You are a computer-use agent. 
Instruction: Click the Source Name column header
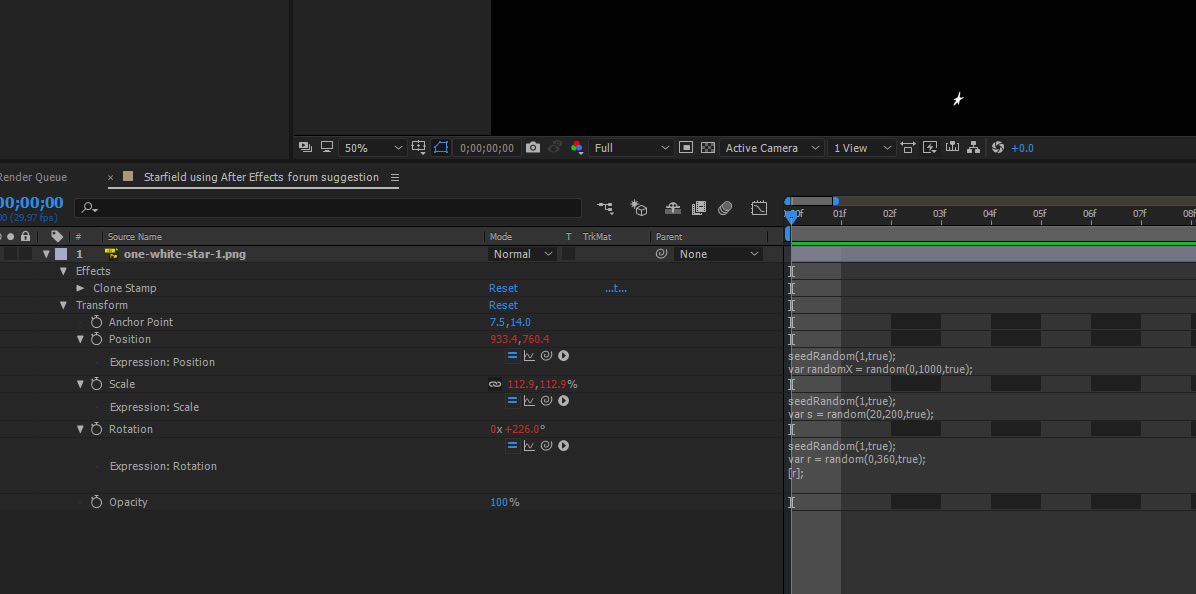tap(135, 236)
